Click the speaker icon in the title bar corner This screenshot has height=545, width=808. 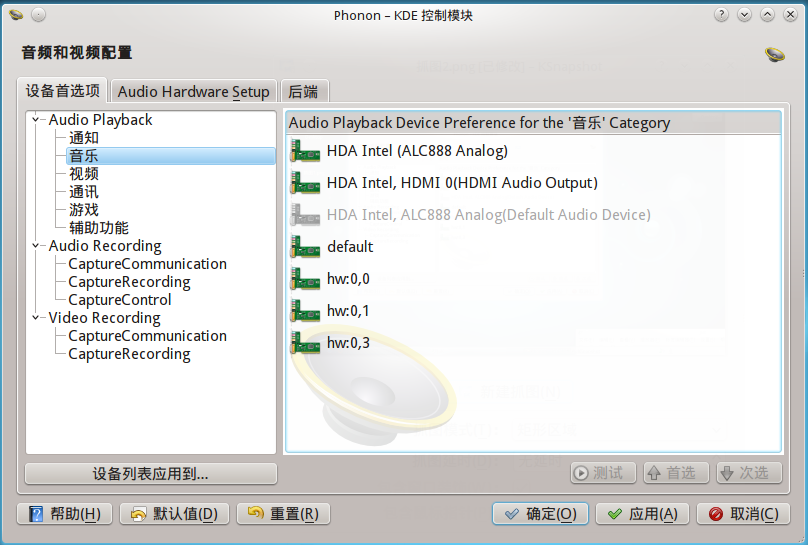[16, 15]
